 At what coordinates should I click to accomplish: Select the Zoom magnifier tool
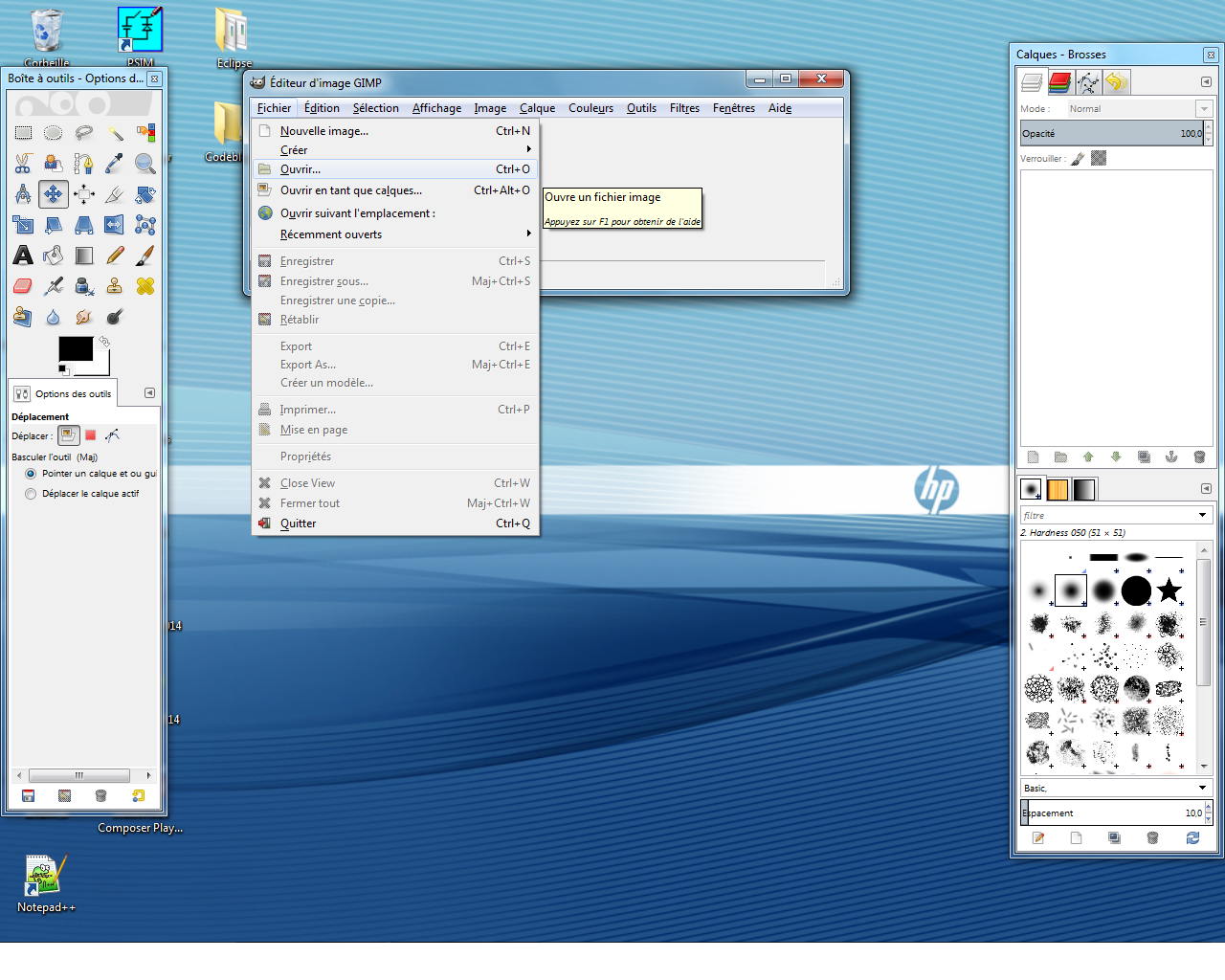(145, 164)
